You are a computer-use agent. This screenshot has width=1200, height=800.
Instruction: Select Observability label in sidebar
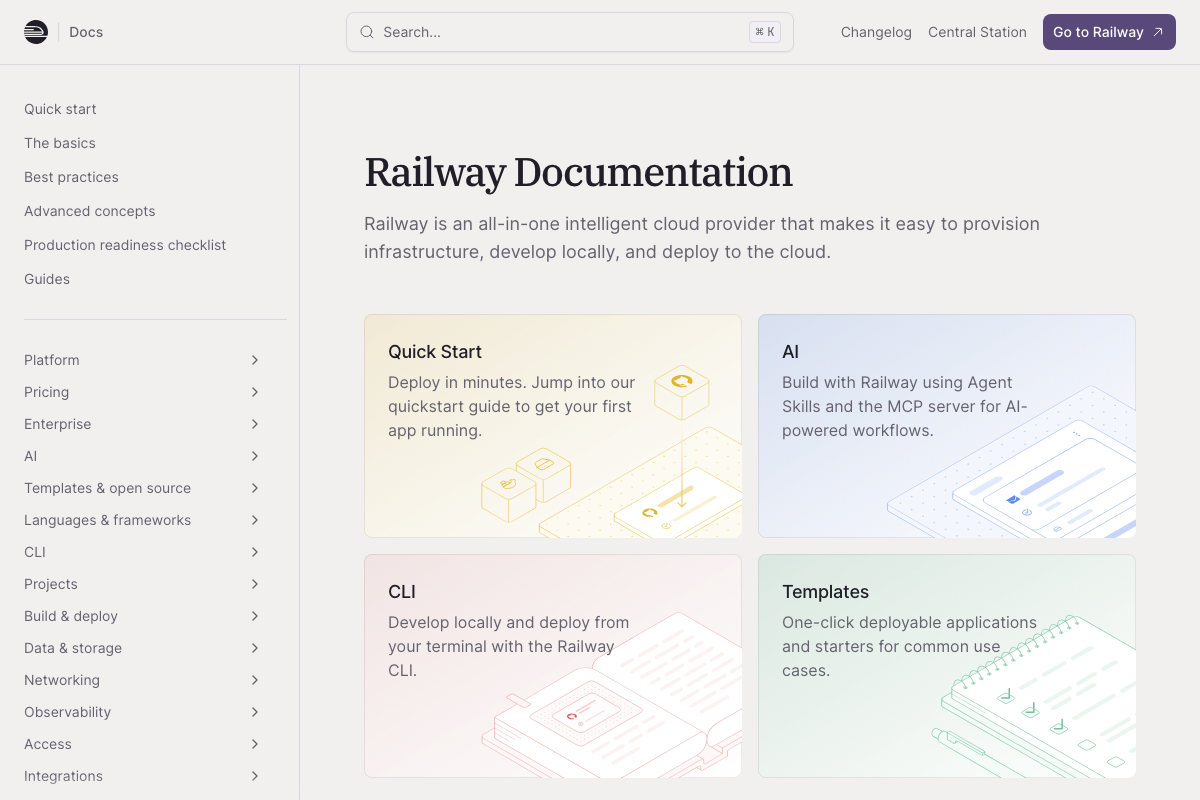[68, 712]
